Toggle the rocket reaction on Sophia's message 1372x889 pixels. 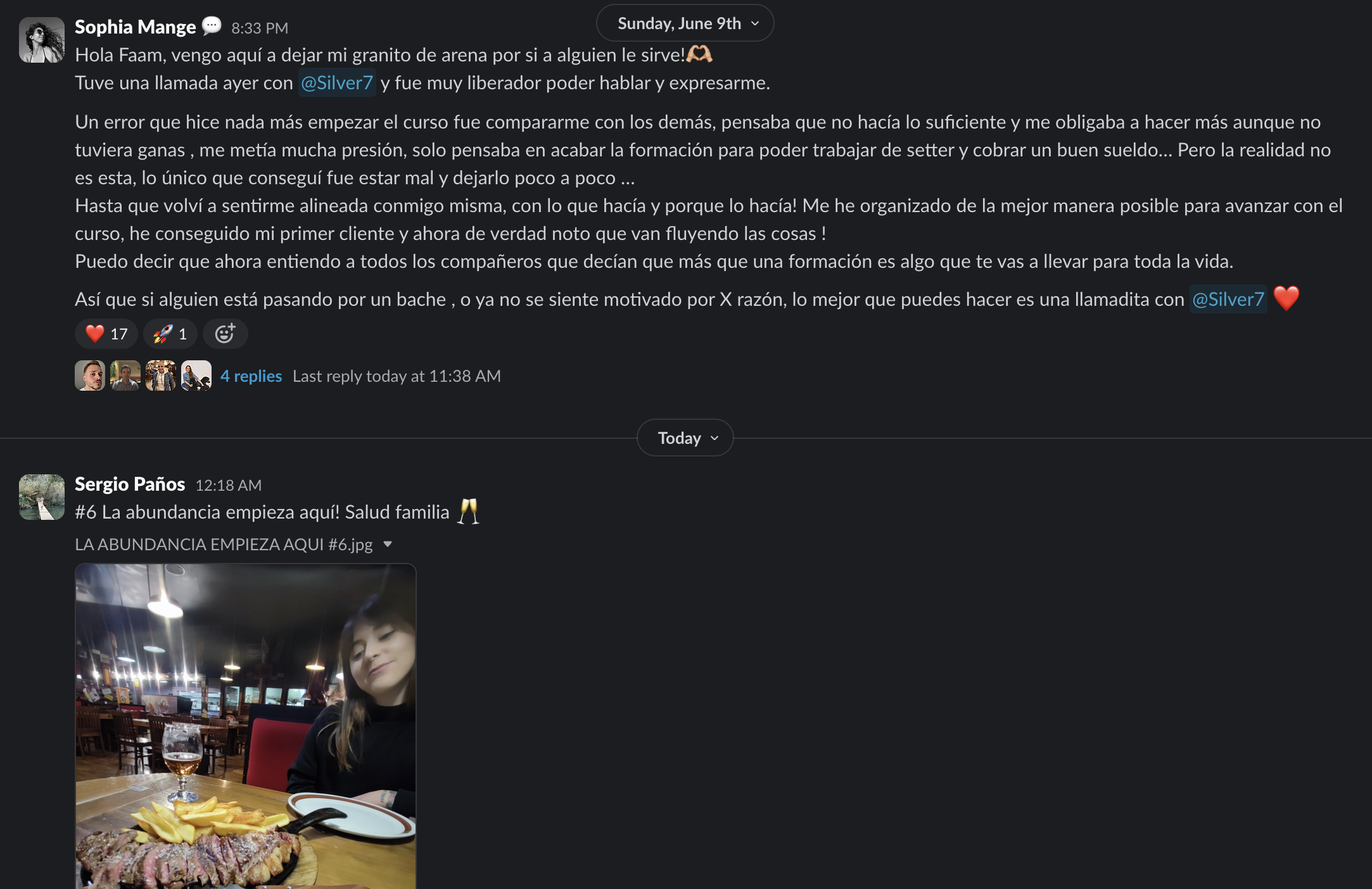pos(170,334)
